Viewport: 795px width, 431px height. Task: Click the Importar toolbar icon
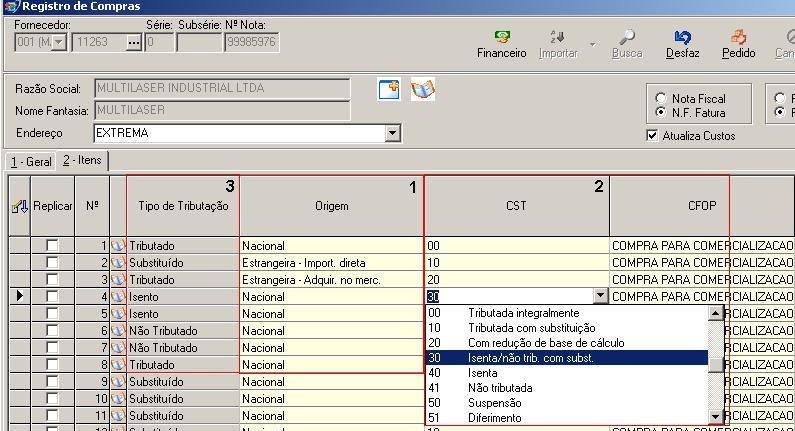coord(557,40)
